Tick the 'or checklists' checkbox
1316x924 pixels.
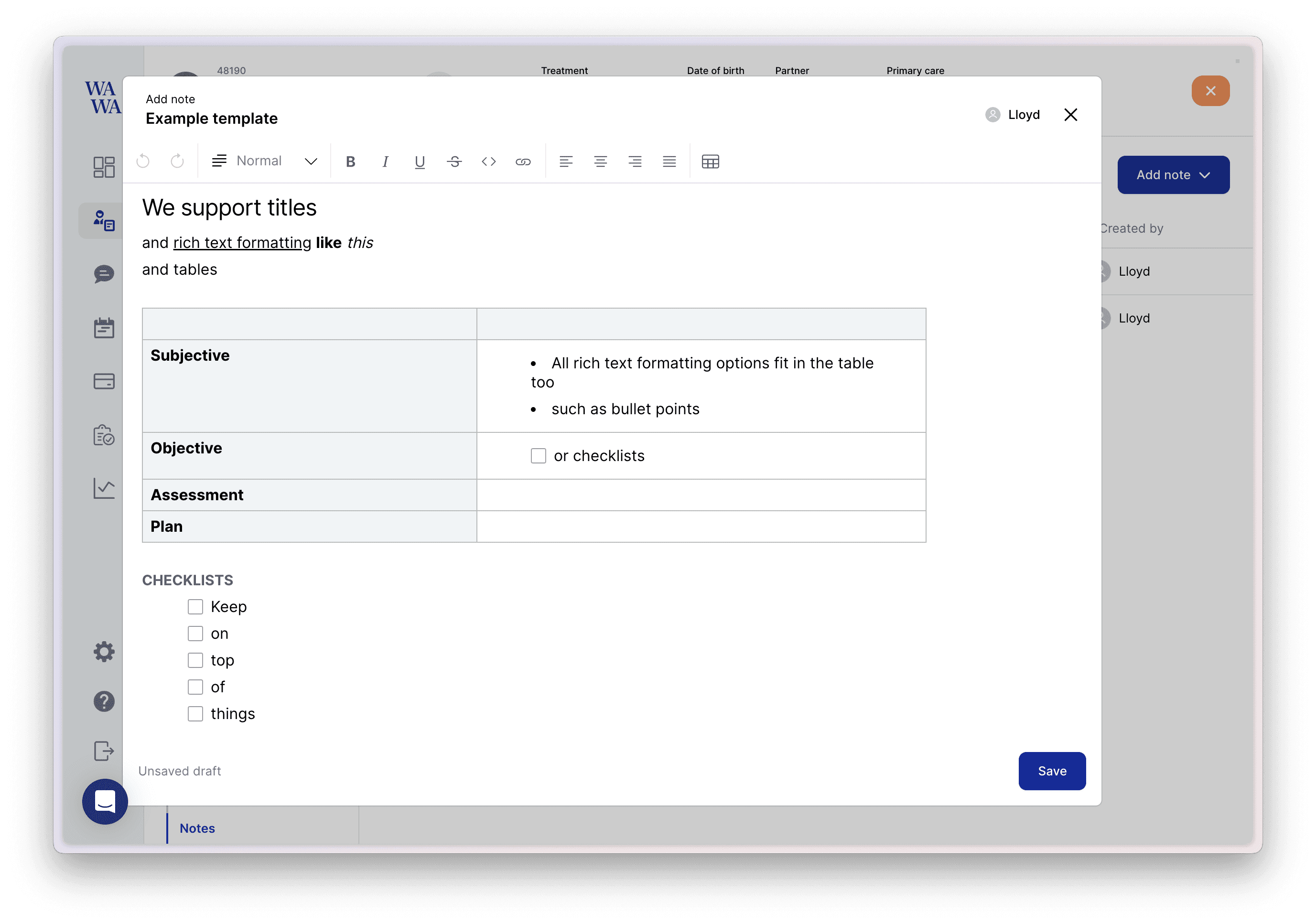(x=538, y=456)
